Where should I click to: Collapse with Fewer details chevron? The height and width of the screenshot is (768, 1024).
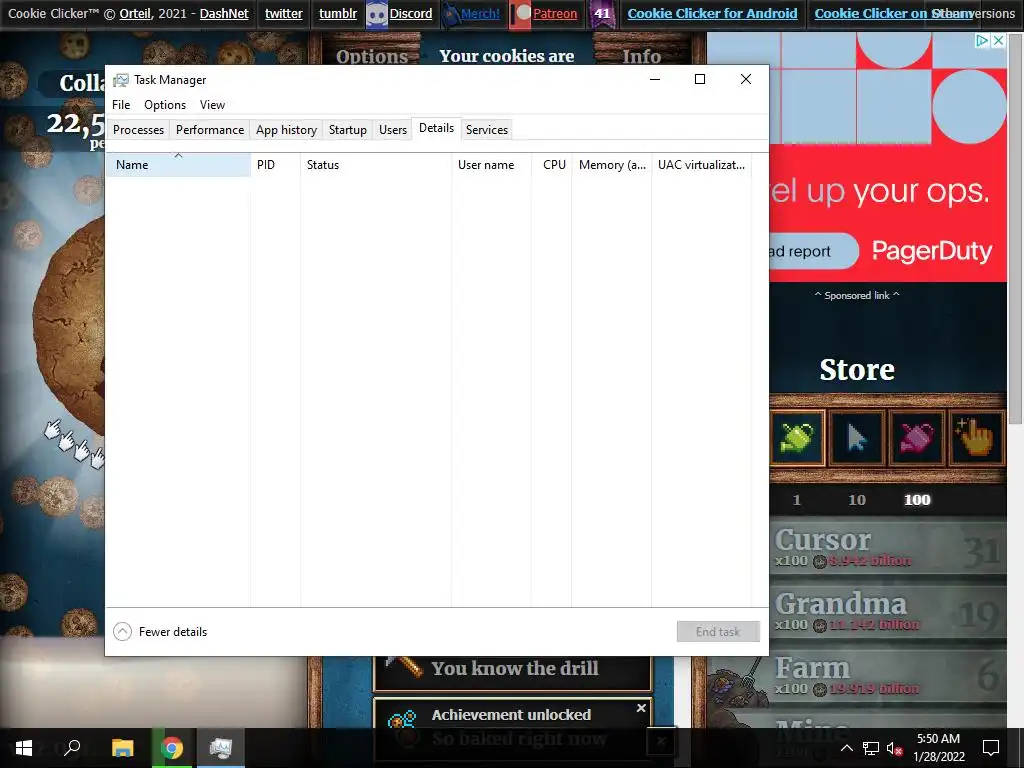(x=122, y=632)
